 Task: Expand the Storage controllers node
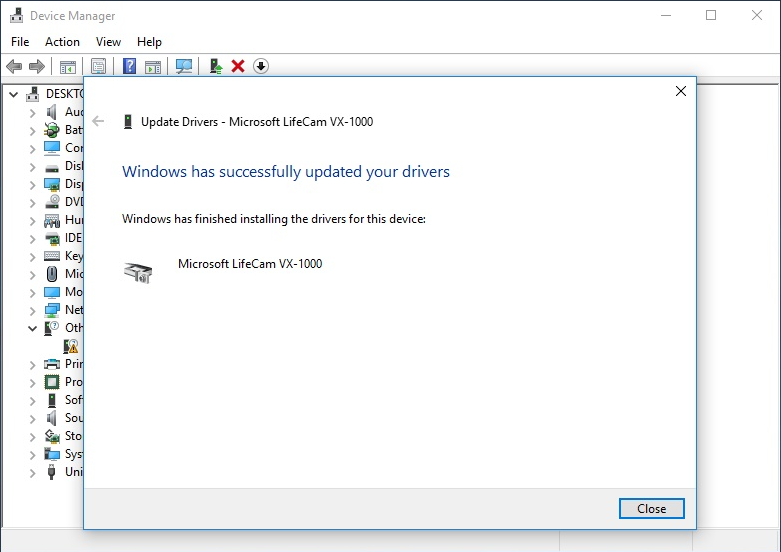coord(32,436)
